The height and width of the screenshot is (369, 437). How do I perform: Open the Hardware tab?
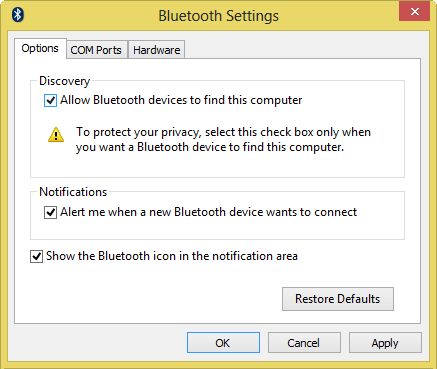tap(157, 50)
